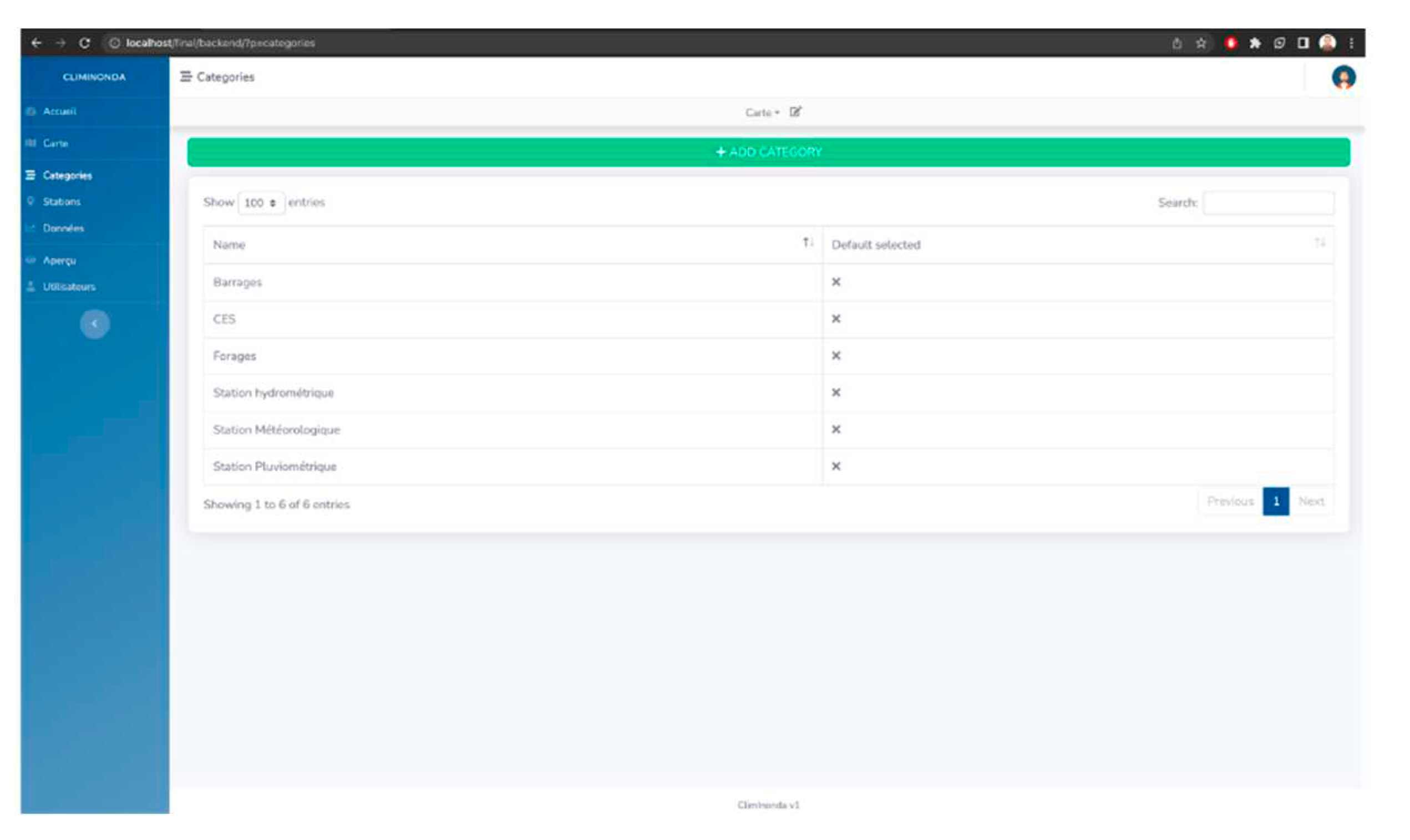Reload the page with the refresh icon
Viewport: 1410px width, 840px height.
[84, 43]
